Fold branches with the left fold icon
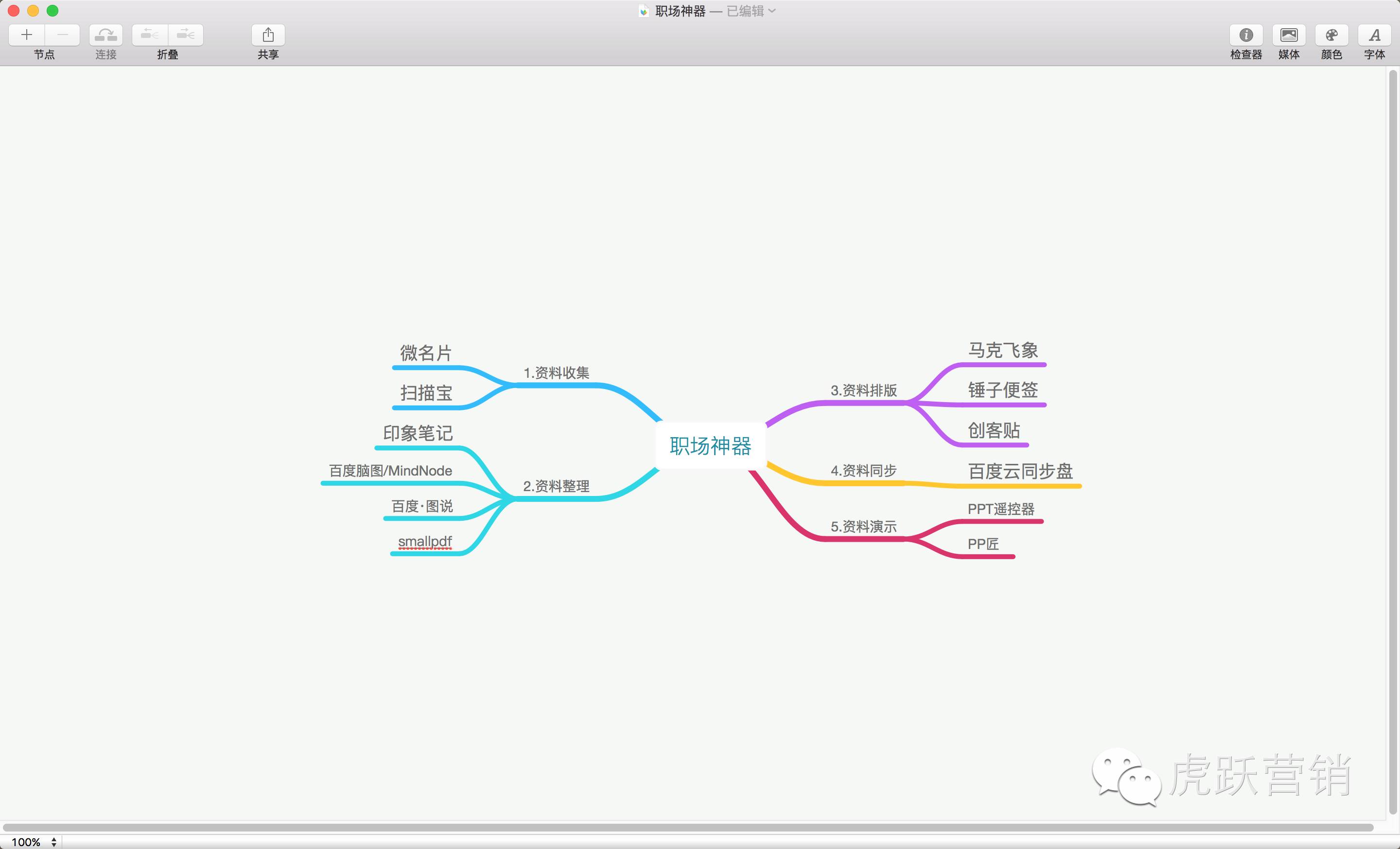 point(150,35)
